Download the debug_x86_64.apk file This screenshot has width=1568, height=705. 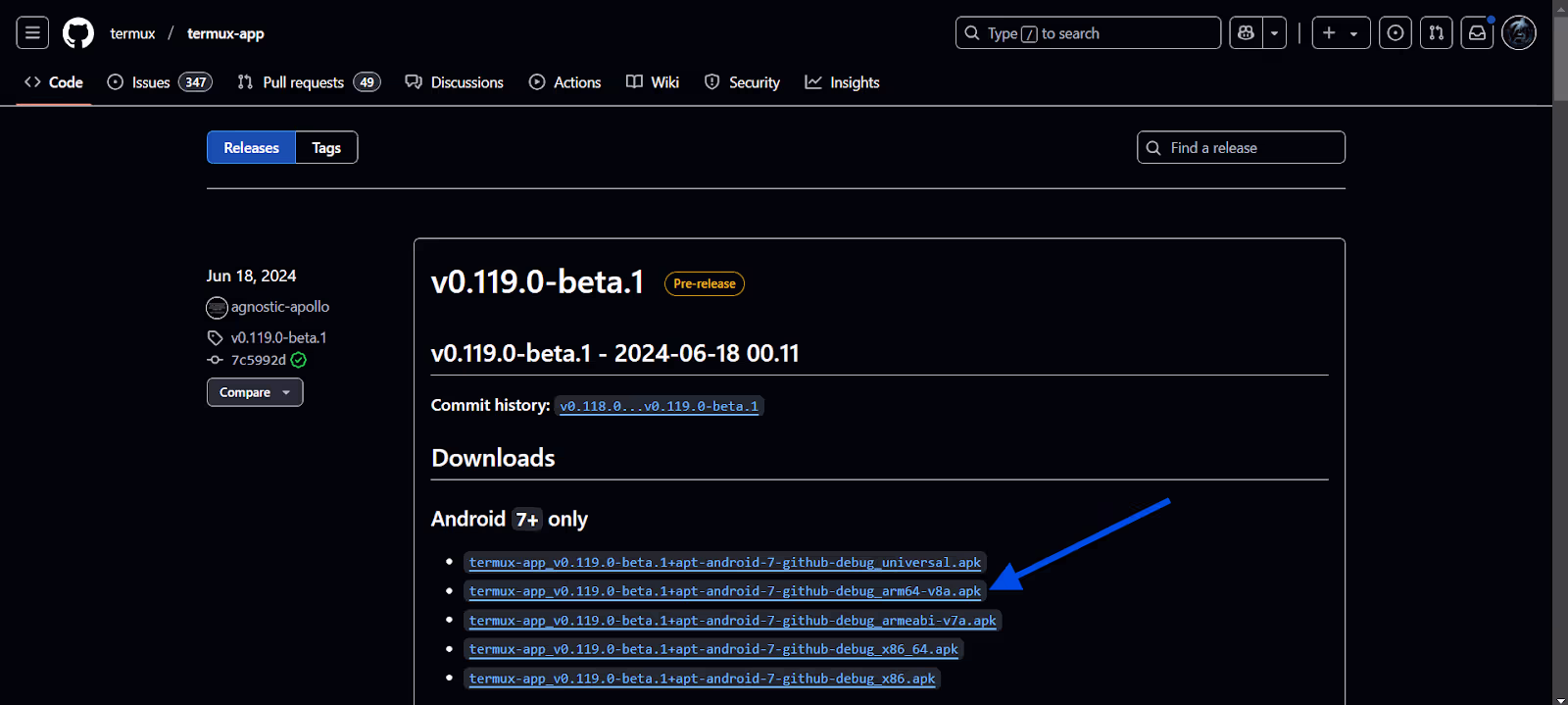tap(713, 649)
